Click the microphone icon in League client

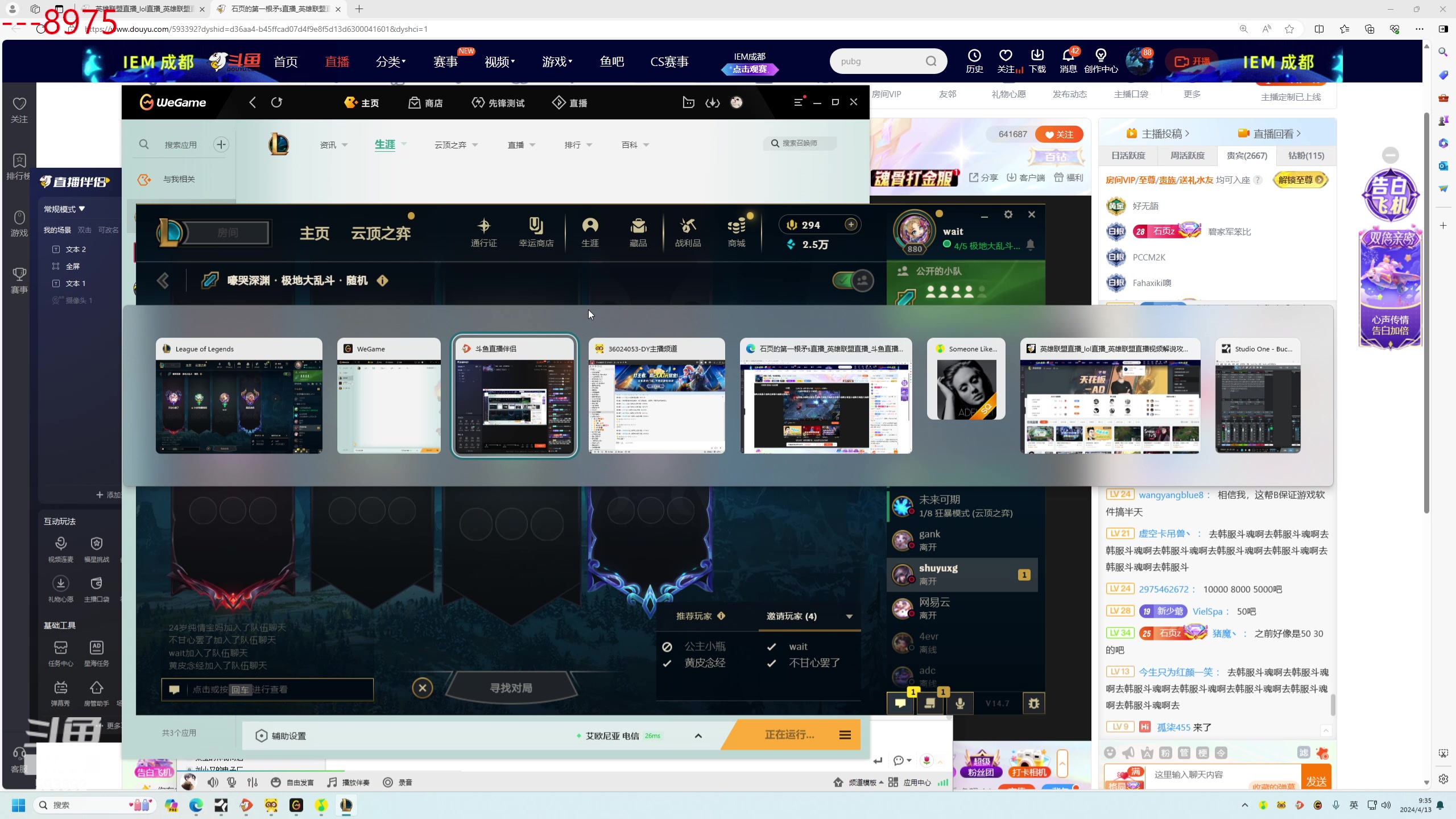coord(959,704)
